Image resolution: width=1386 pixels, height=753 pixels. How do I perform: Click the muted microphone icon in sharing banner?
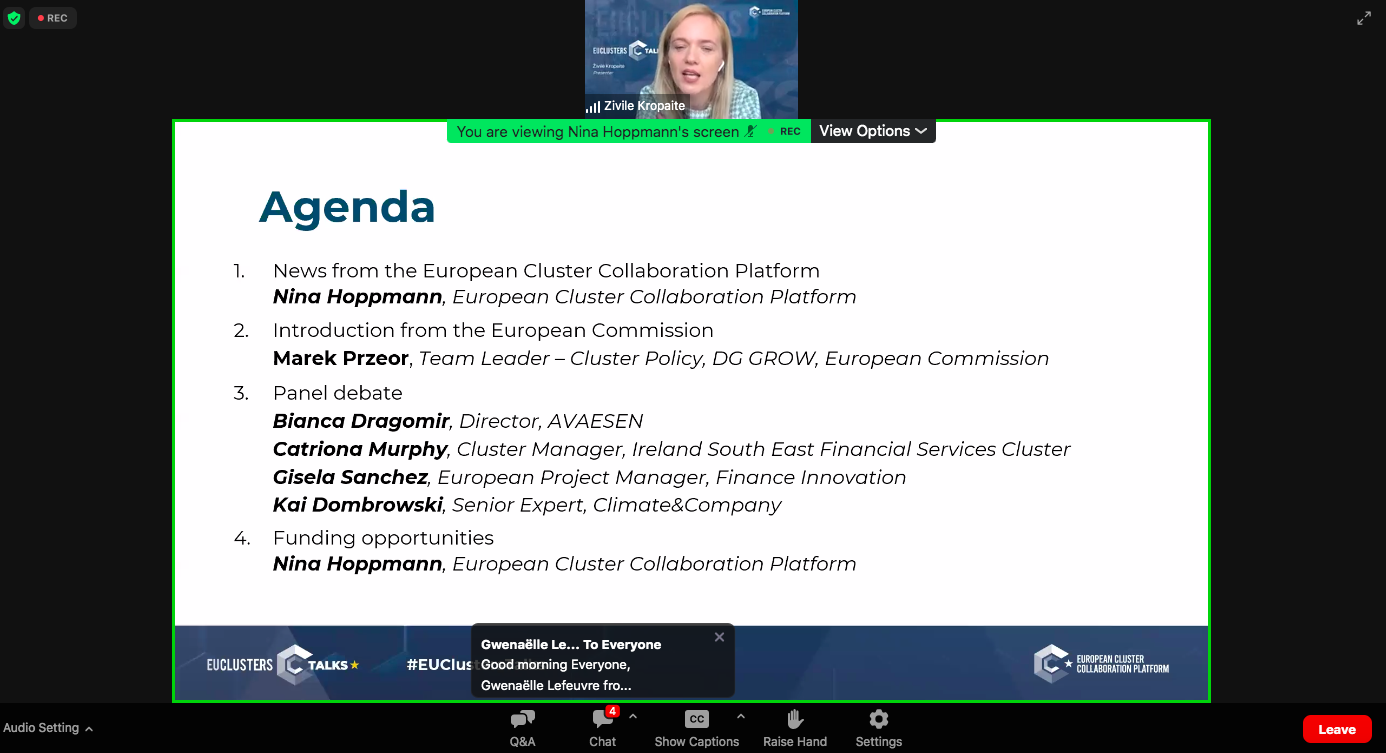(751, 132)
